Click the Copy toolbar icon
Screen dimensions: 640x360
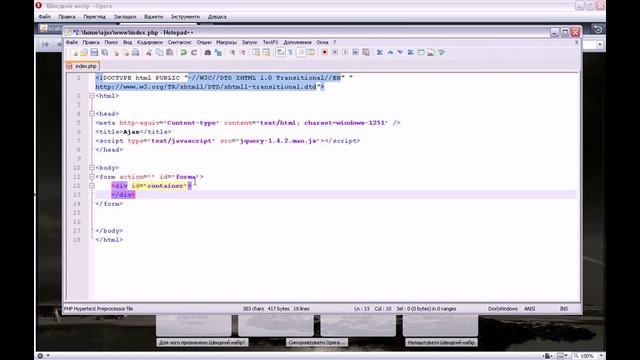coord(160,53)
